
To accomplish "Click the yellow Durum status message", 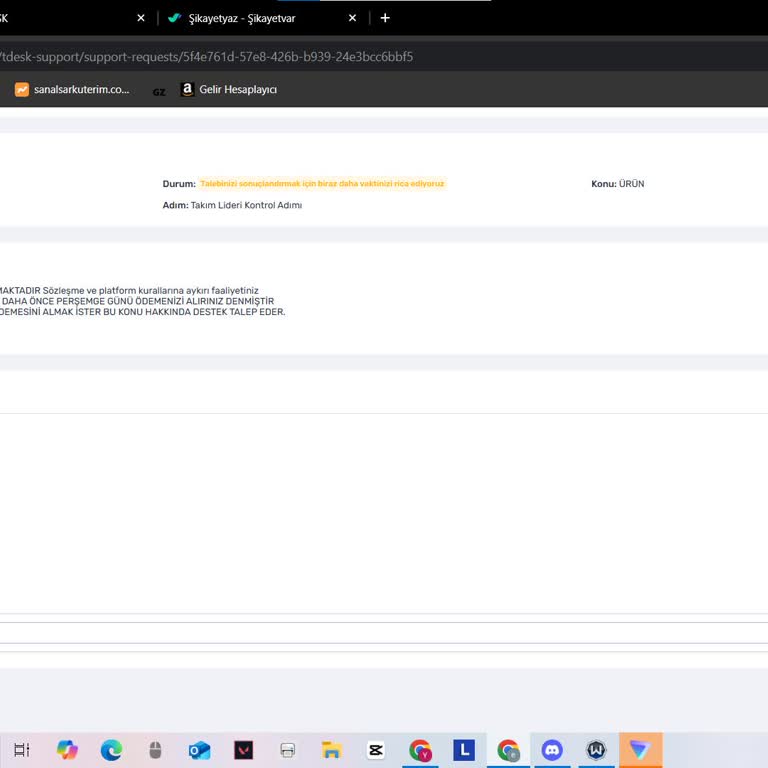I will [x=322, y=184].
